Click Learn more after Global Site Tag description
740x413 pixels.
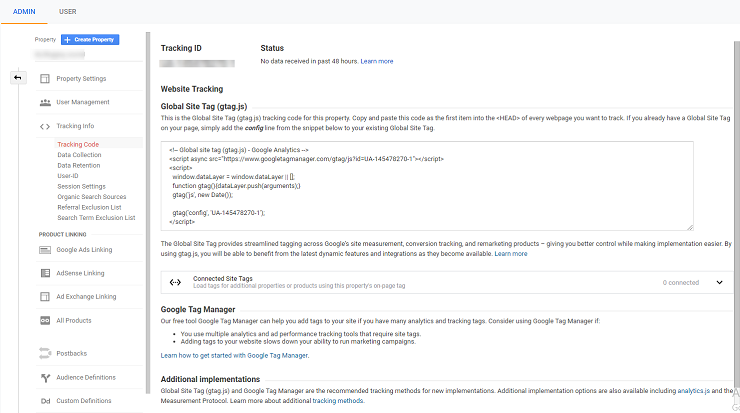pos(511,254)
